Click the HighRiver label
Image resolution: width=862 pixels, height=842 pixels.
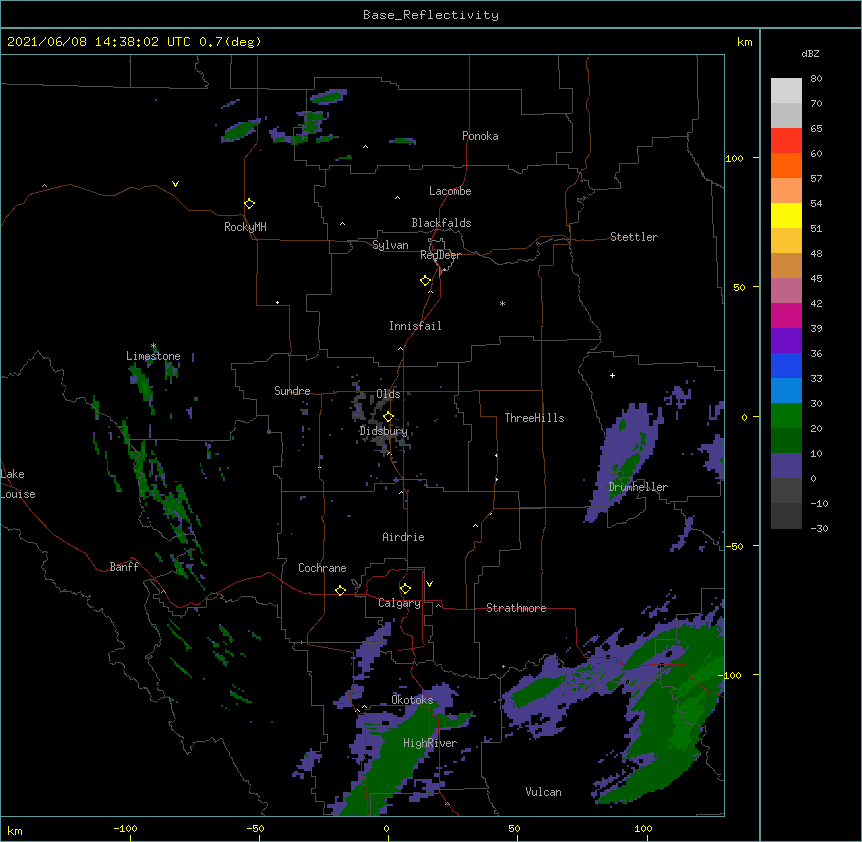(x=430, y=743)
